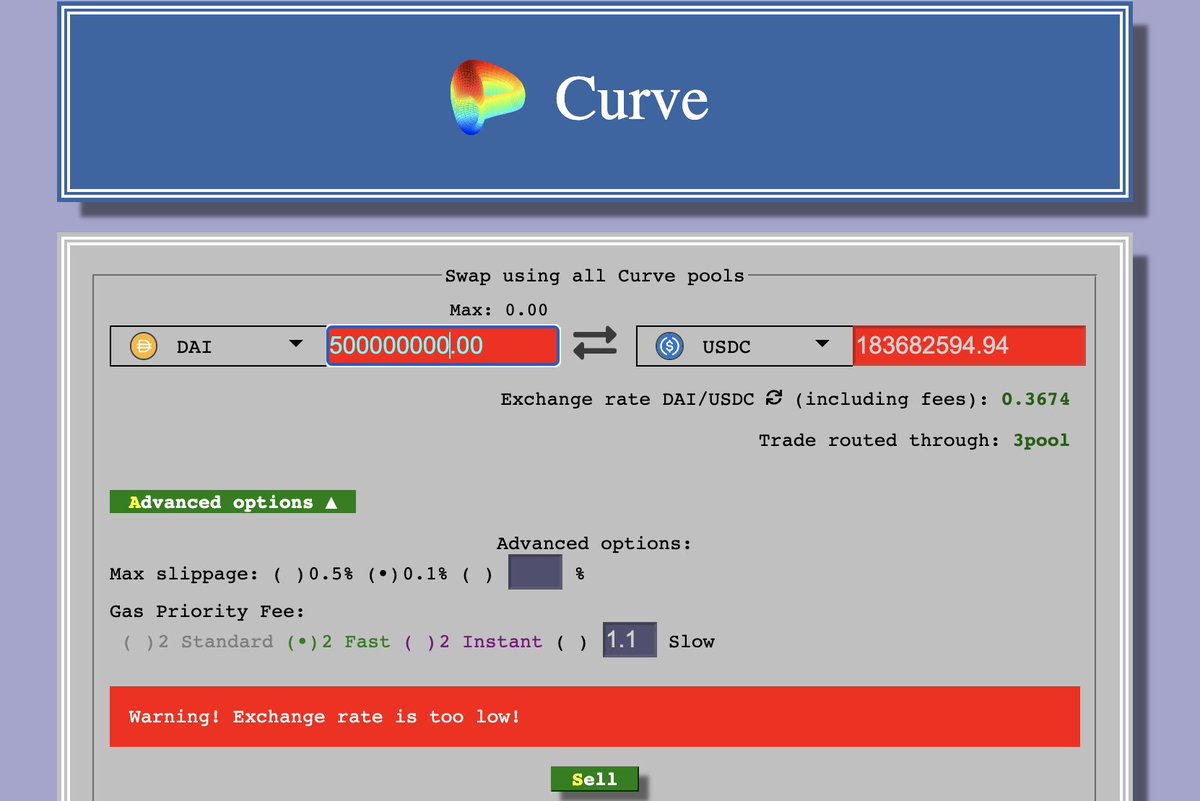
Task: Focus the USDC amount output field
Action: point(968,346)
